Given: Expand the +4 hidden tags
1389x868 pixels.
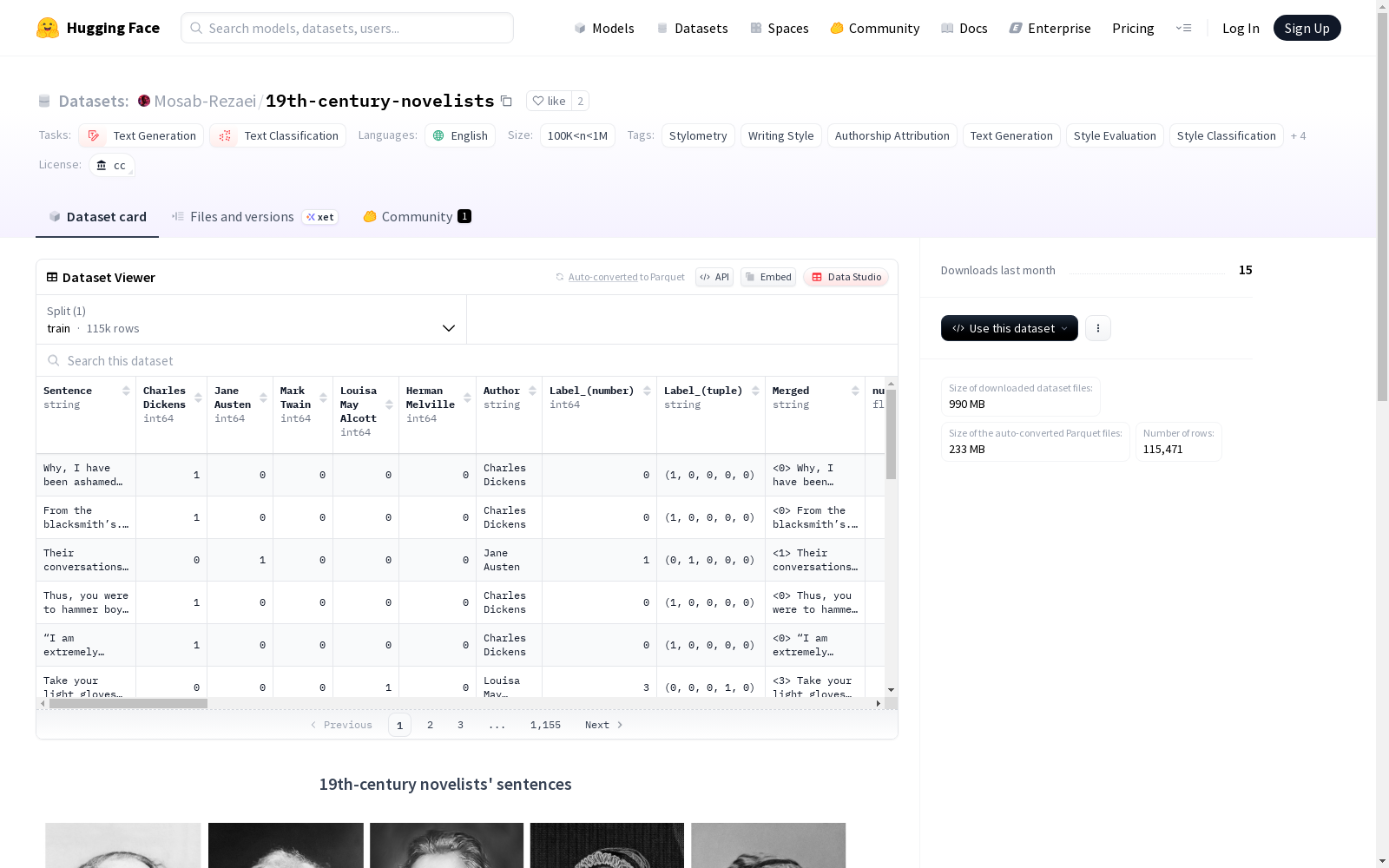Looking at the screenshot, I should coord(1298,135).
